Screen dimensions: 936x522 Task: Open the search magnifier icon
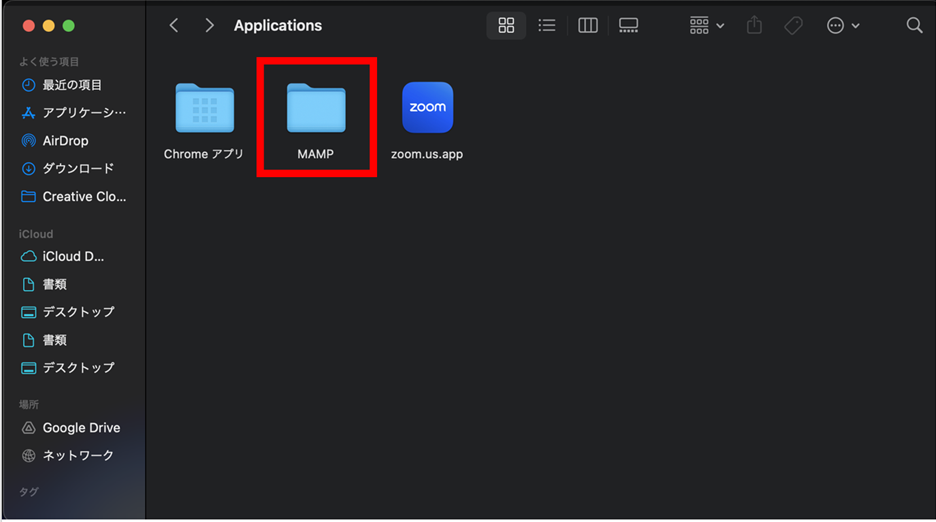tap(914, 26)
